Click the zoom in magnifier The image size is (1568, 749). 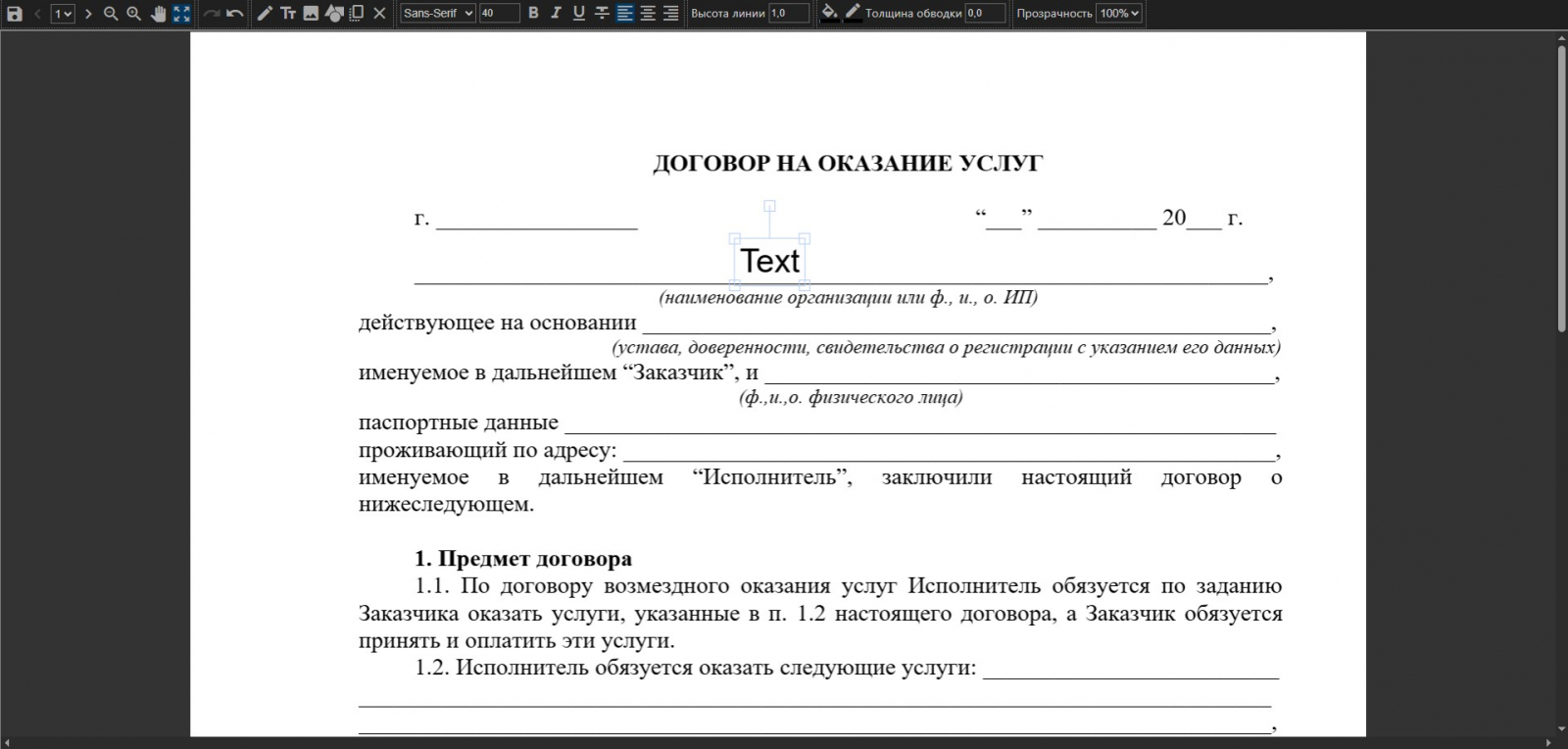134,14
